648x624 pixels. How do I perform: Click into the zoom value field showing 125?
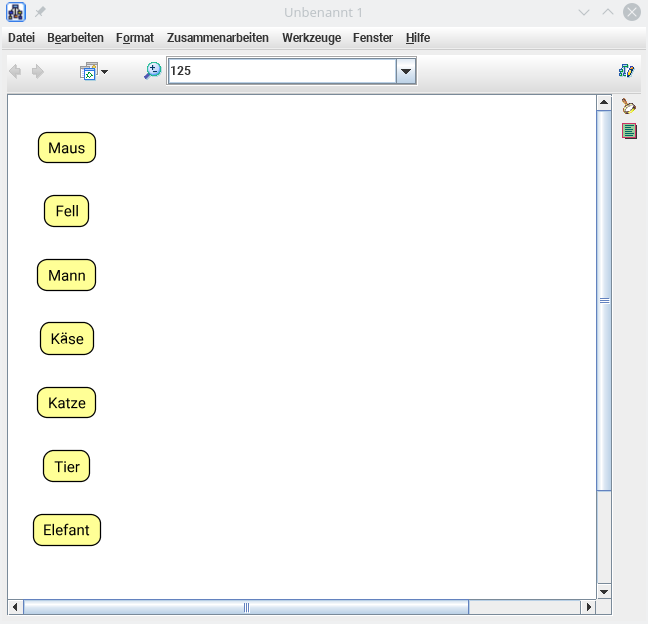pos(280,72)
